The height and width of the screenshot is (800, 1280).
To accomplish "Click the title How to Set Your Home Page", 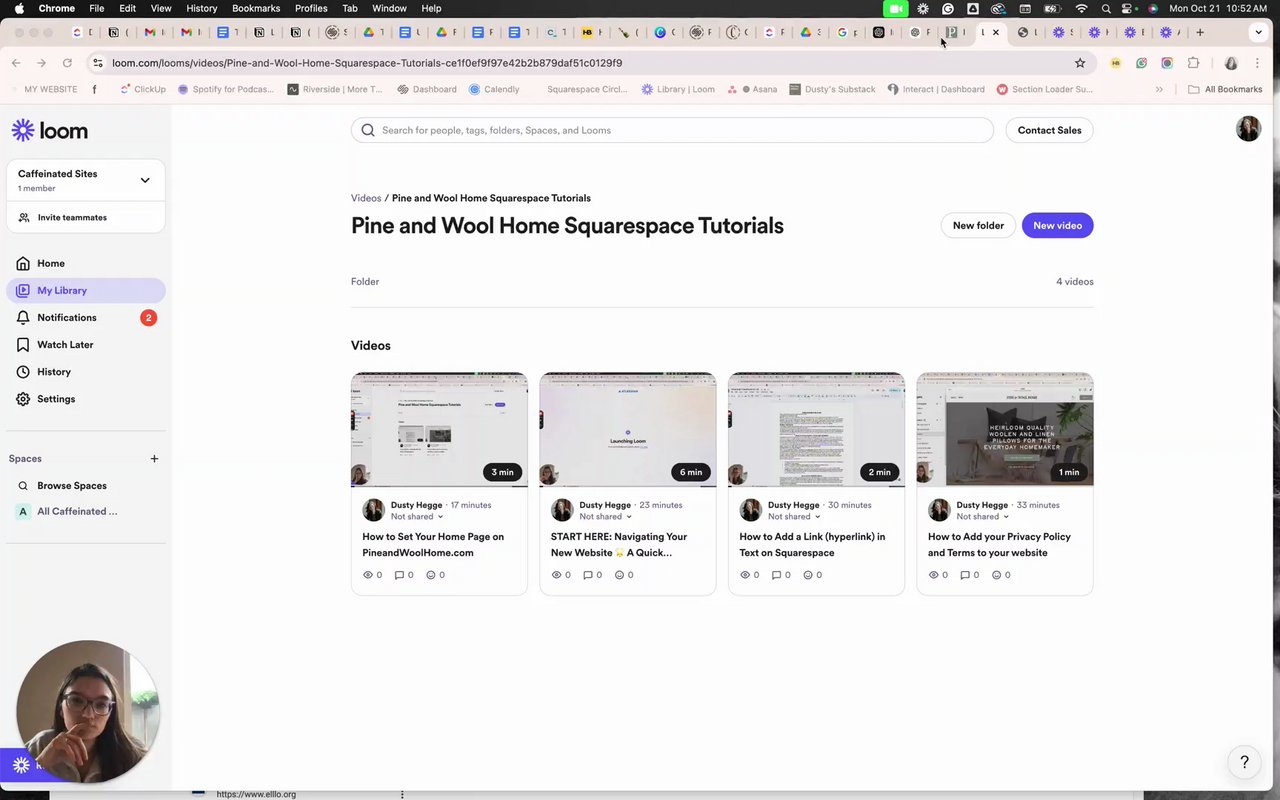I will click(433, 544).
